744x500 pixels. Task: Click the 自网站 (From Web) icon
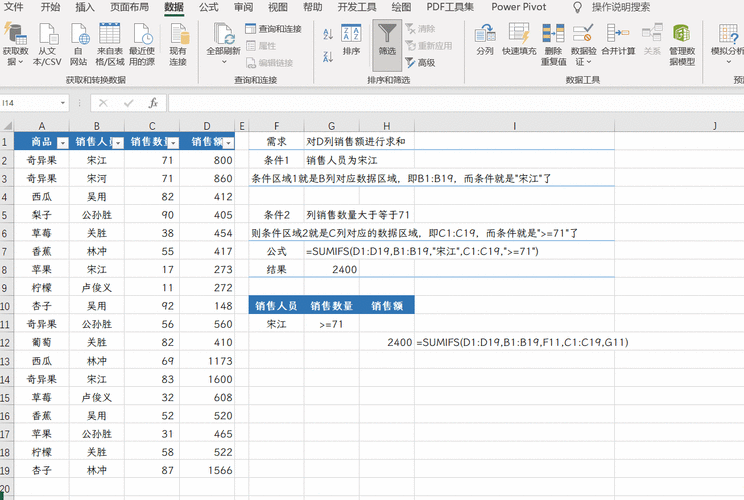coord(79,33)
